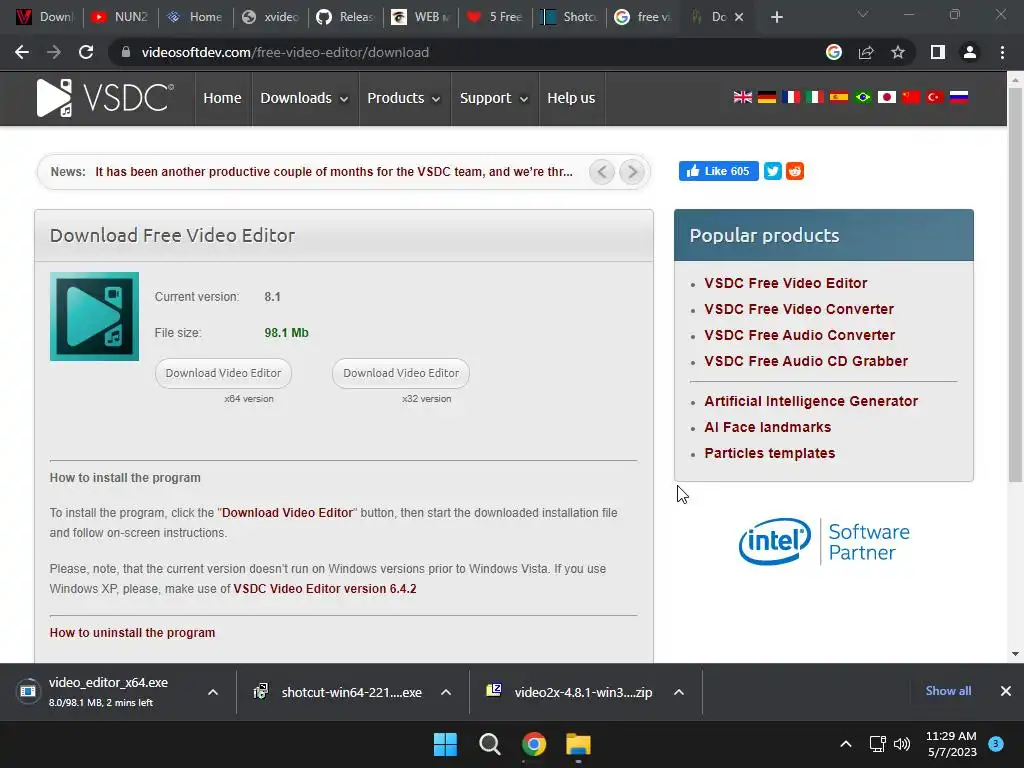Switch language using the Chinese flag
Image resolution: width=1024 pixels, height=768 pixels.
[x=910, y=97]
